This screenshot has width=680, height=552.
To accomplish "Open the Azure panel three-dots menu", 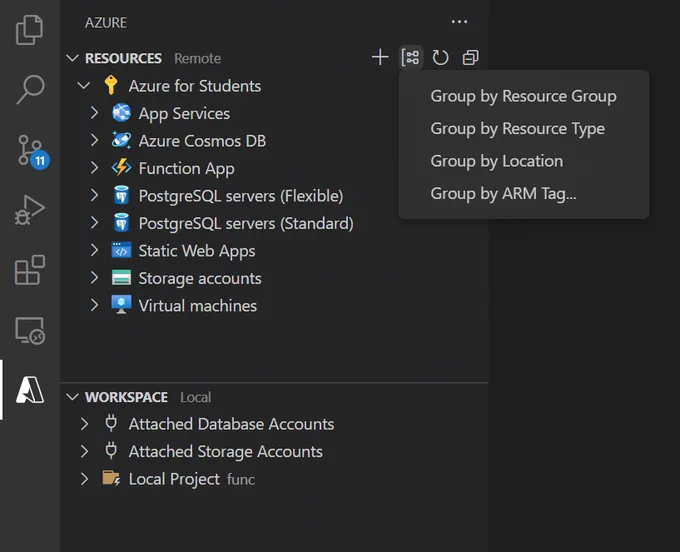I will coord(459,22).
